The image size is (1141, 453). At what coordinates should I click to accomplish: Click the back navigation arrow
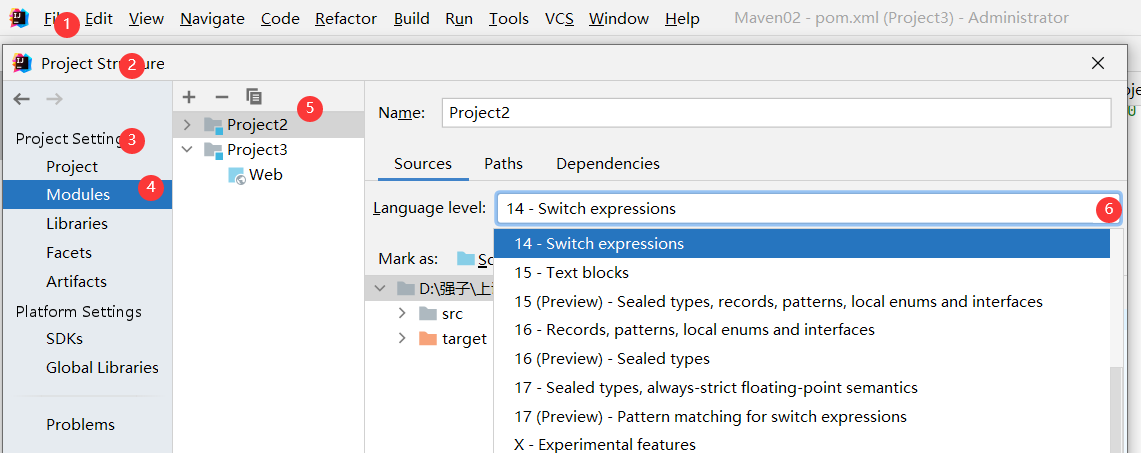tap(22, 98)
